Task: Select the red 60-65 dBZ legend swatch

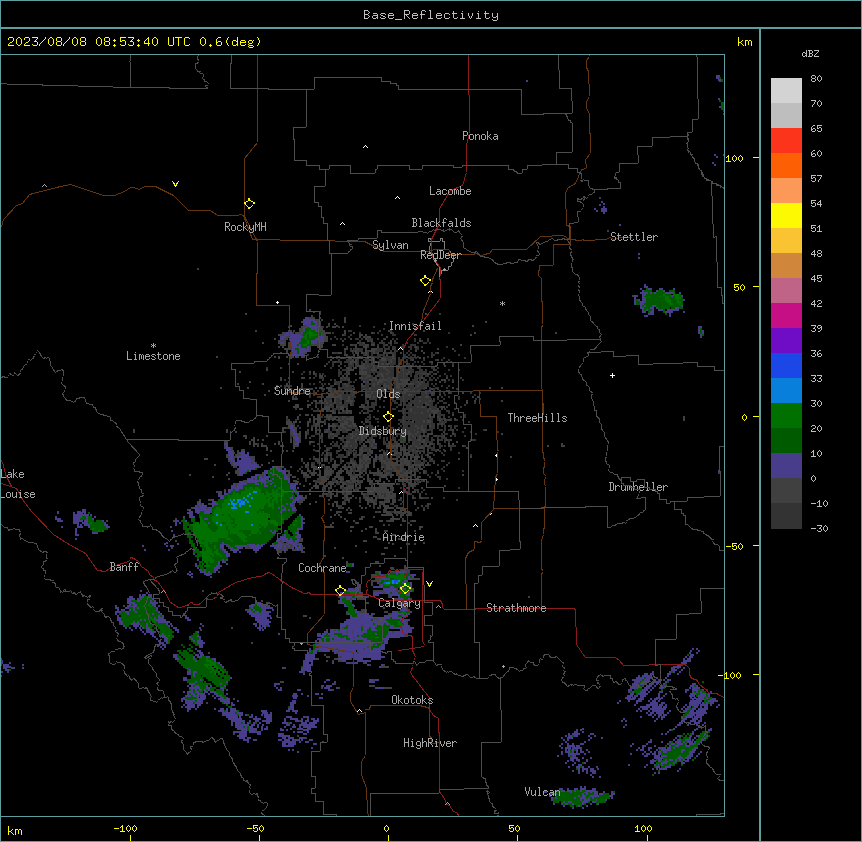Action: click(786, 141)
